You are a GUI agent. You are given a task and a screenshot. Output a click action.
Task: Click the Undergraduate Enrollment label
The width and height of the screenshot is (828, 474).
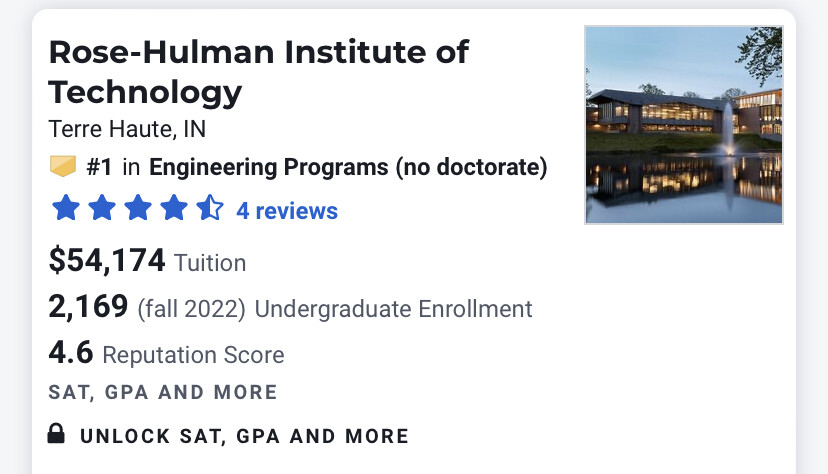pyautogui.click(x=394, y=309)
